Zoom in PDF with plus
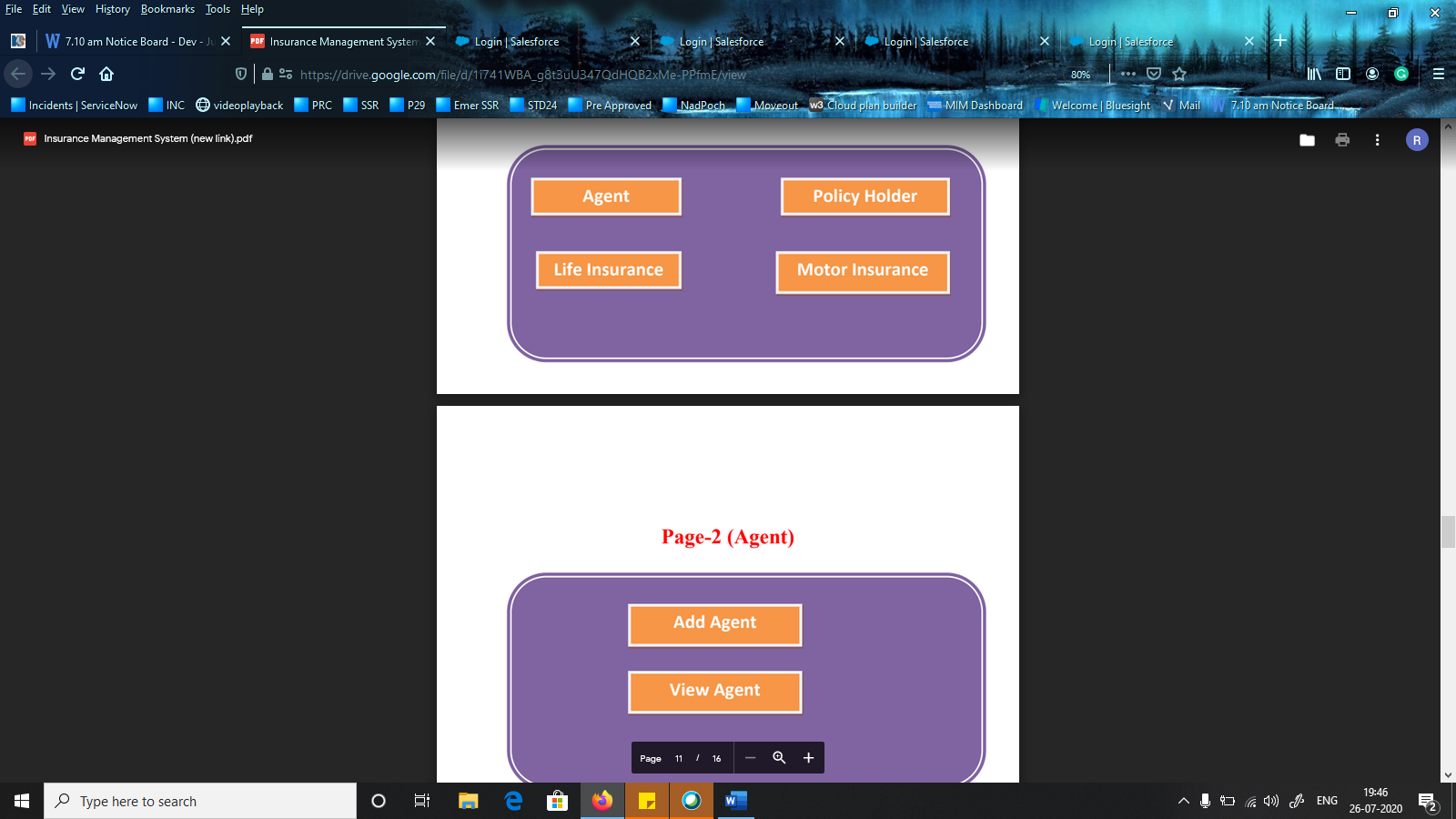Image resolution: width=1456 pixels, height=819 pixels. coord(808,758)
